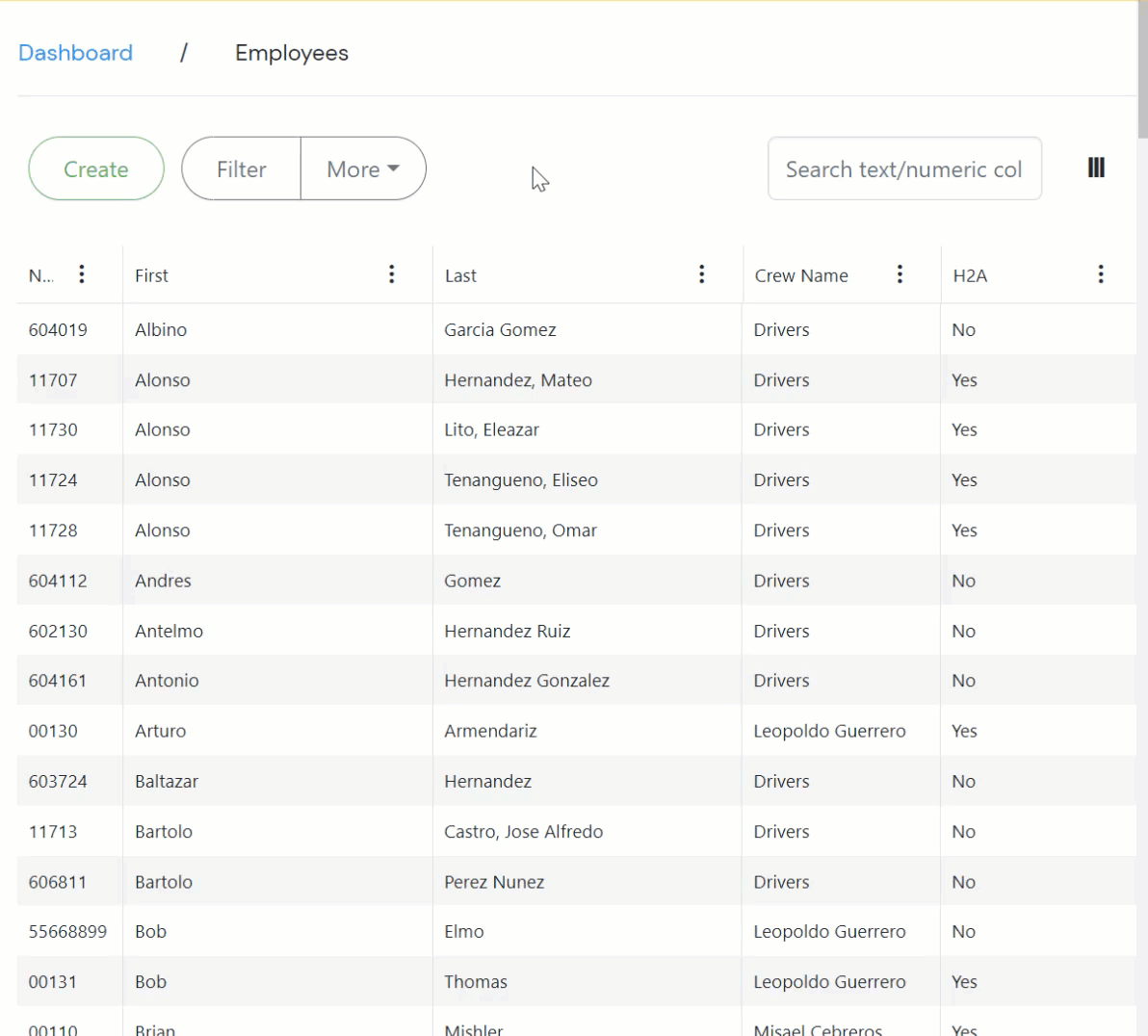Open the column chooser icon
1148x1036 pixels.
coord(1096,168)
